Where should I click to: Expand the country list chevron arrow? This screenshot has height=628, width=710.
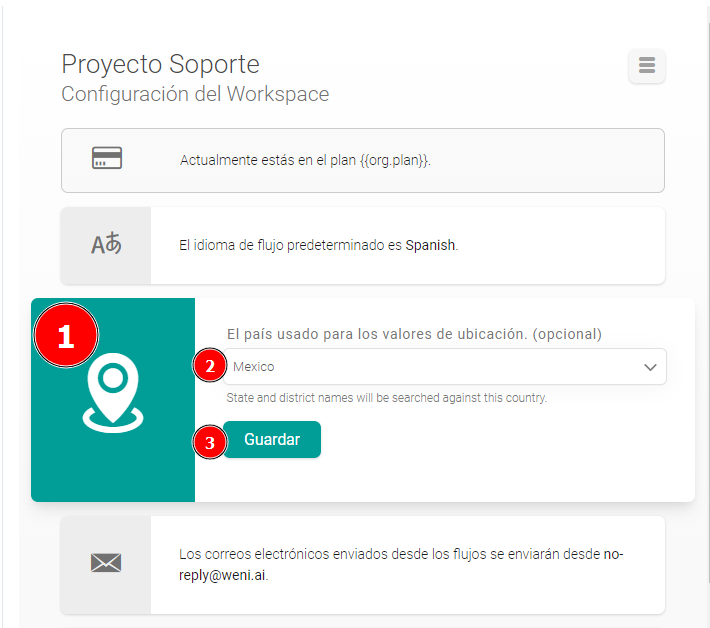[x=648, y=367]
